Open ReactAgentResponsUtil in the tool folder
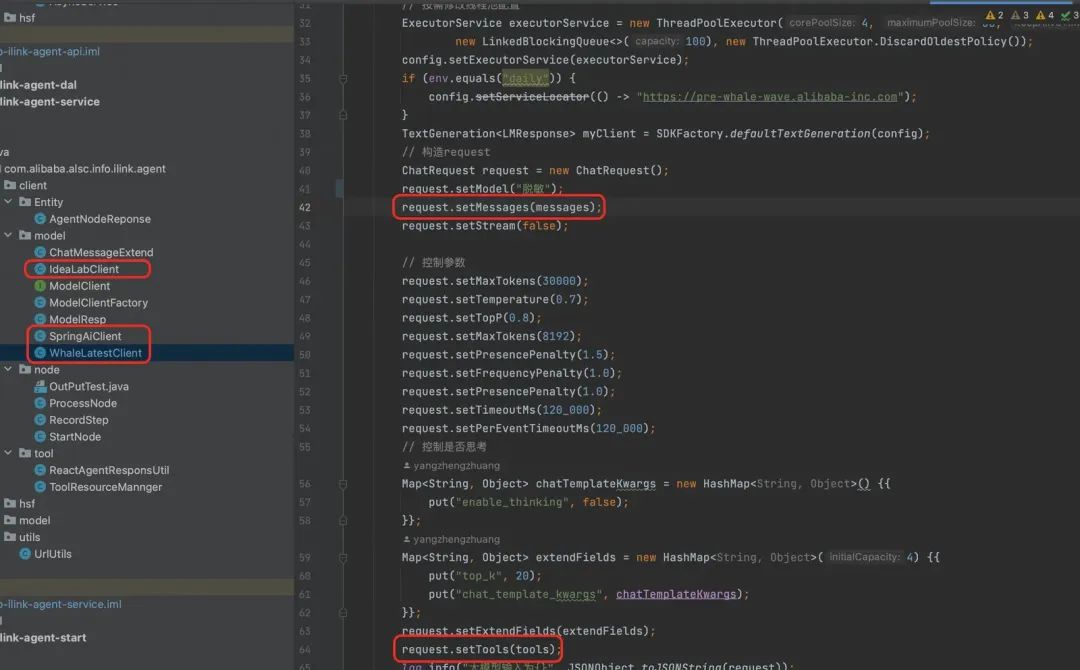 tap(109, 470)
